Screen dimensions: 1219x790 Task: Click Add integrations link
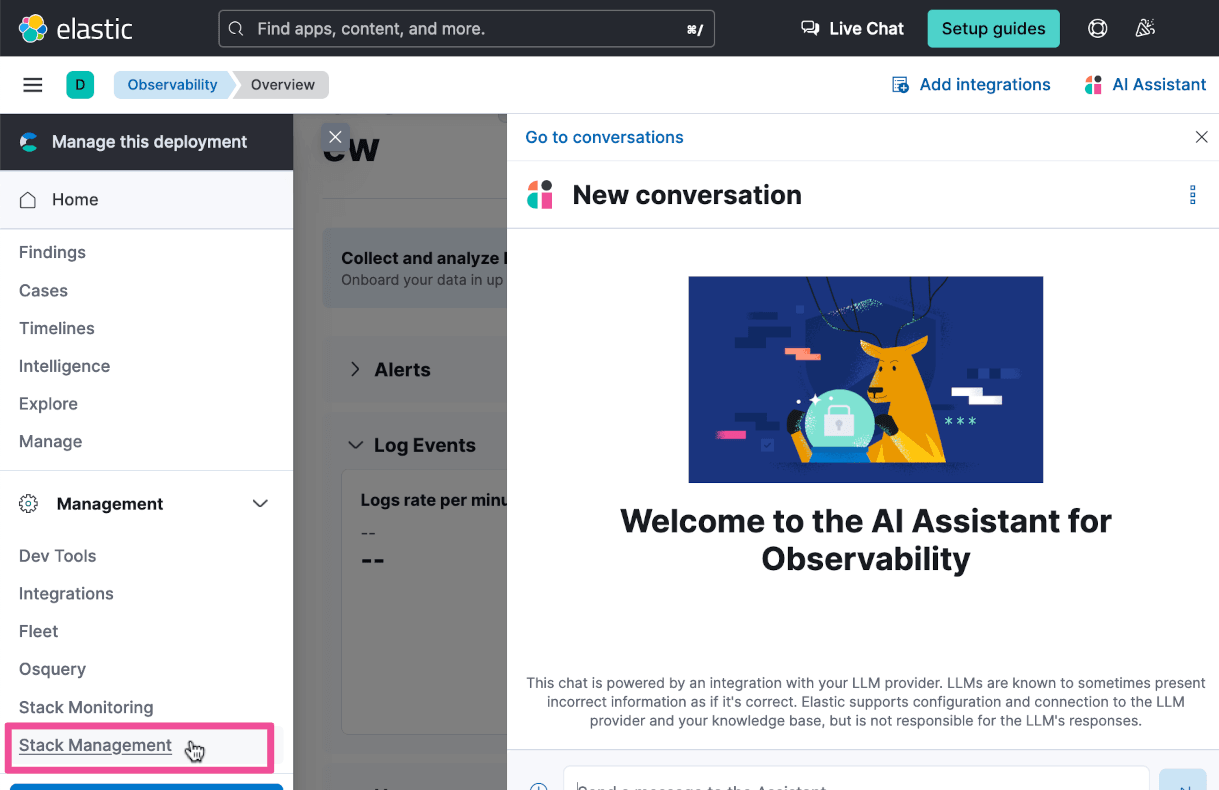point(970,85)
